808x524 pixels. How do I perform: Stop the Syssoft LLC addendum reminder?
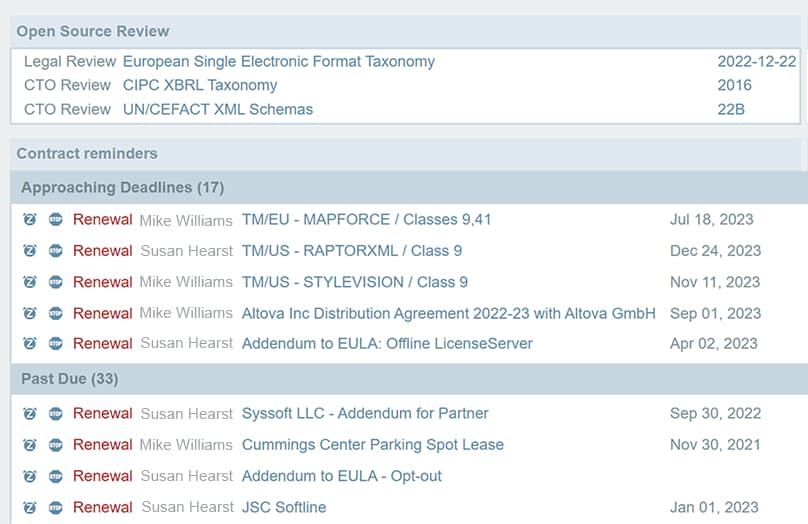[55, 414]
